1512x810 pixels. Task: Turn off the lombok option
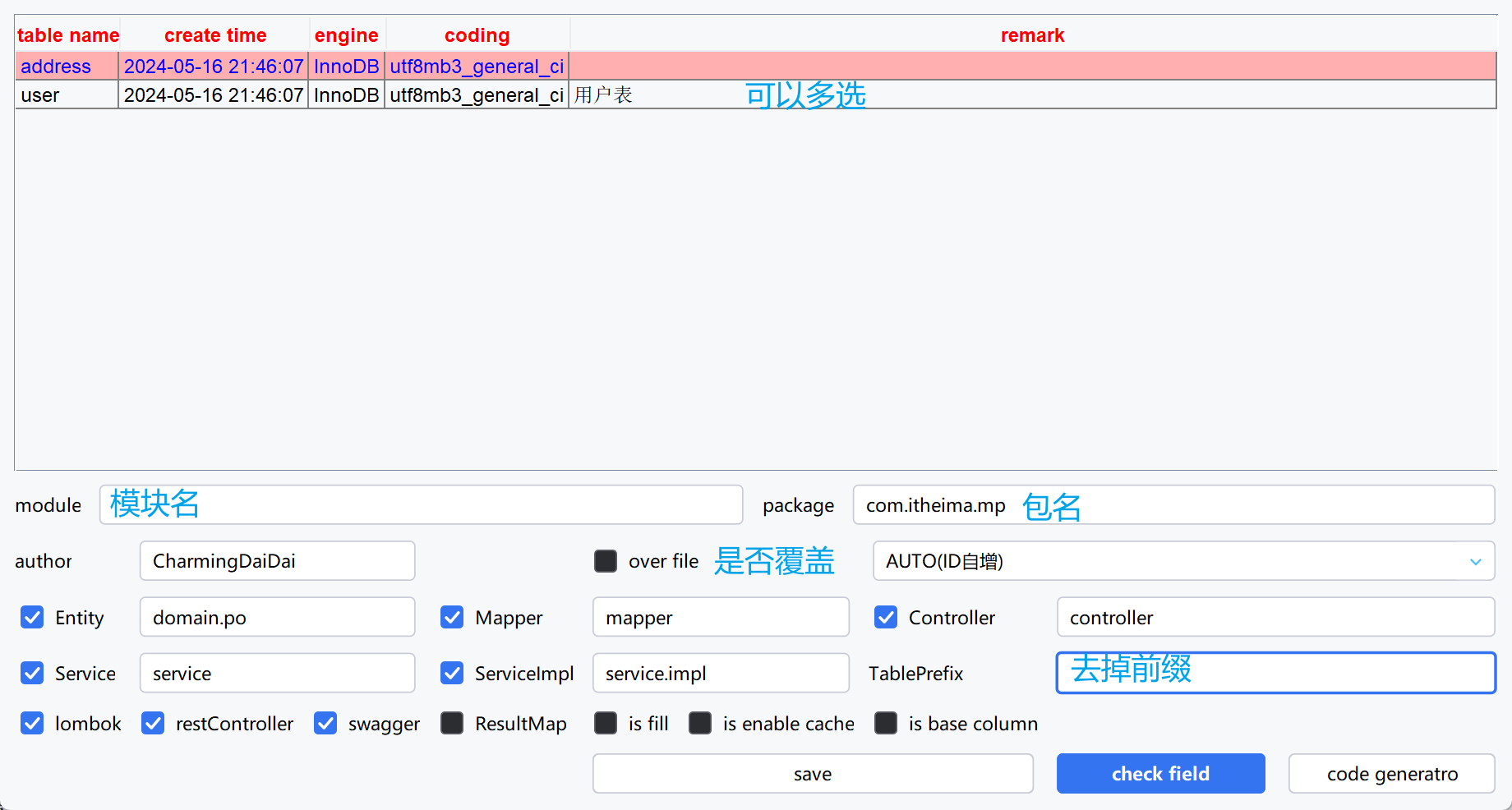click(32, 723)
